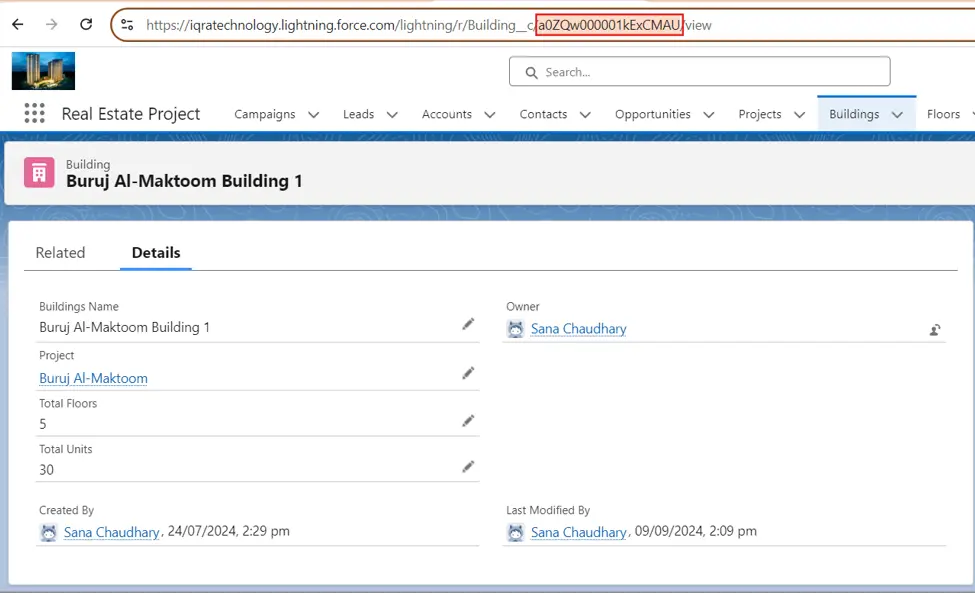The width and height of the screenshot is (975, 593).
Task: Open the Buildings navigation tab
Action: click(x=854, y=114)
